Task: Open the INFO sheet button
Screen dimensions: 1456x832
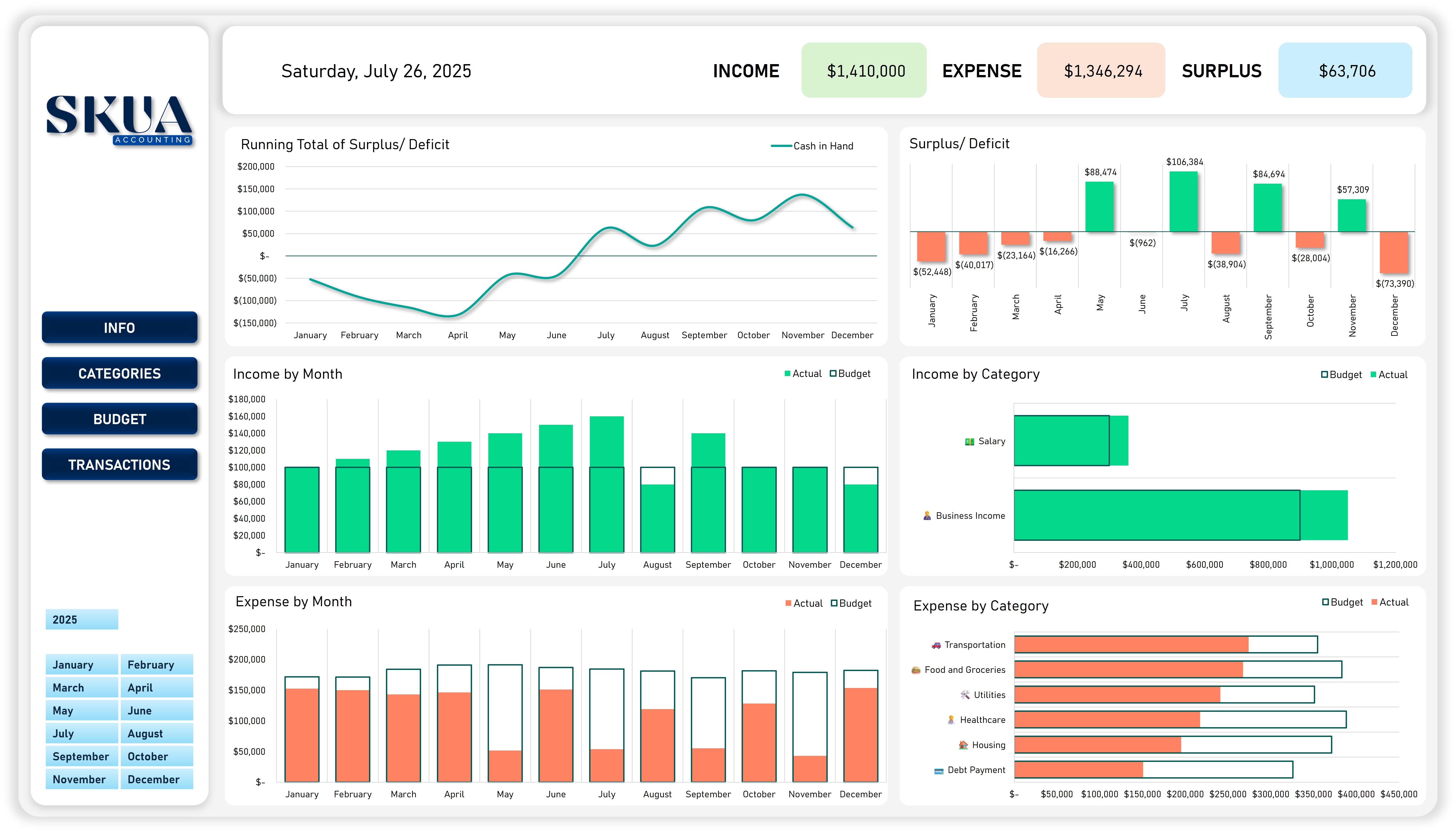Action: [x=119, y=328]
